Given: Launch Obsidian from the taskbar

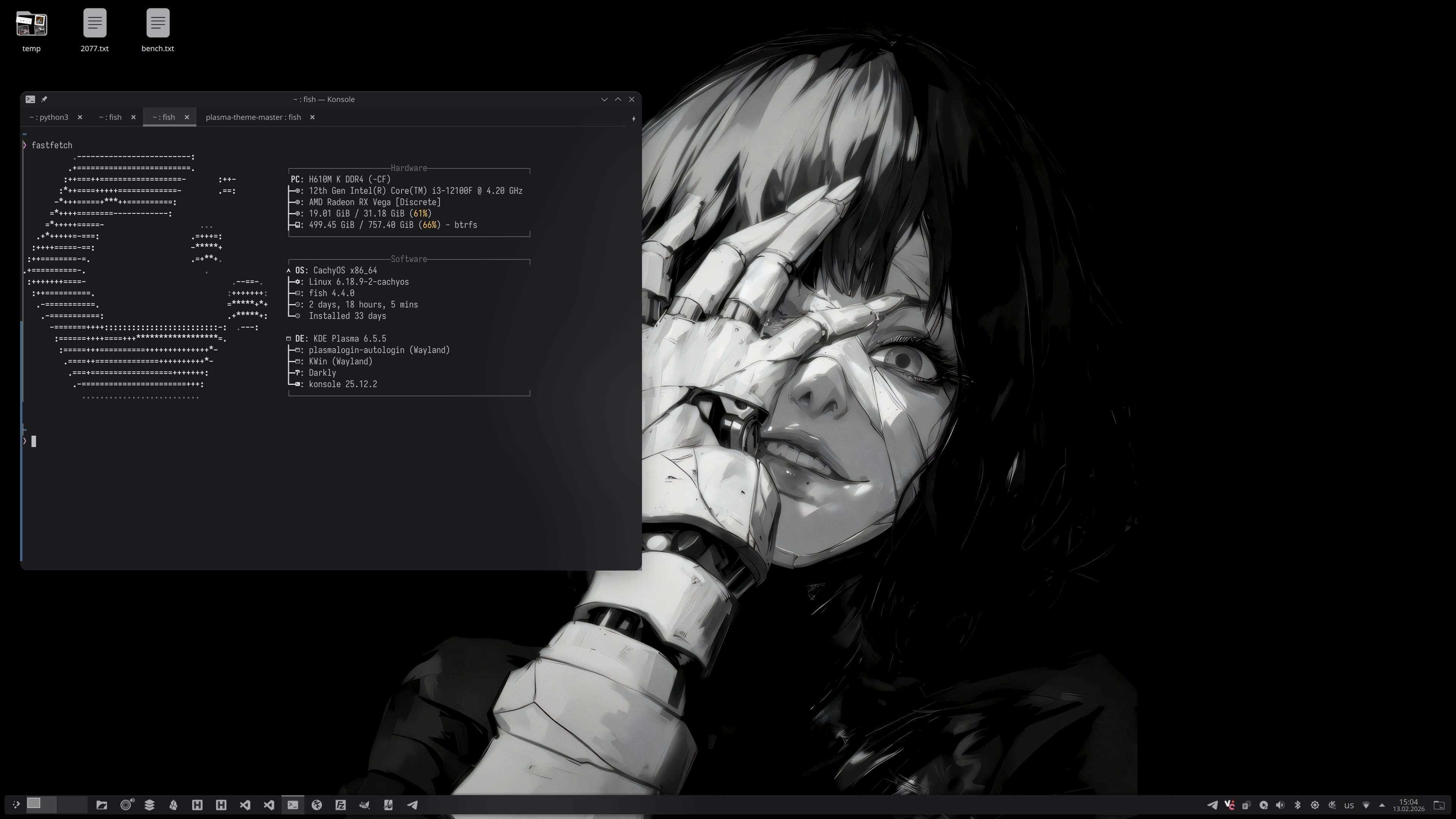Looking at the screenshot, I should [x=173, y=805].
